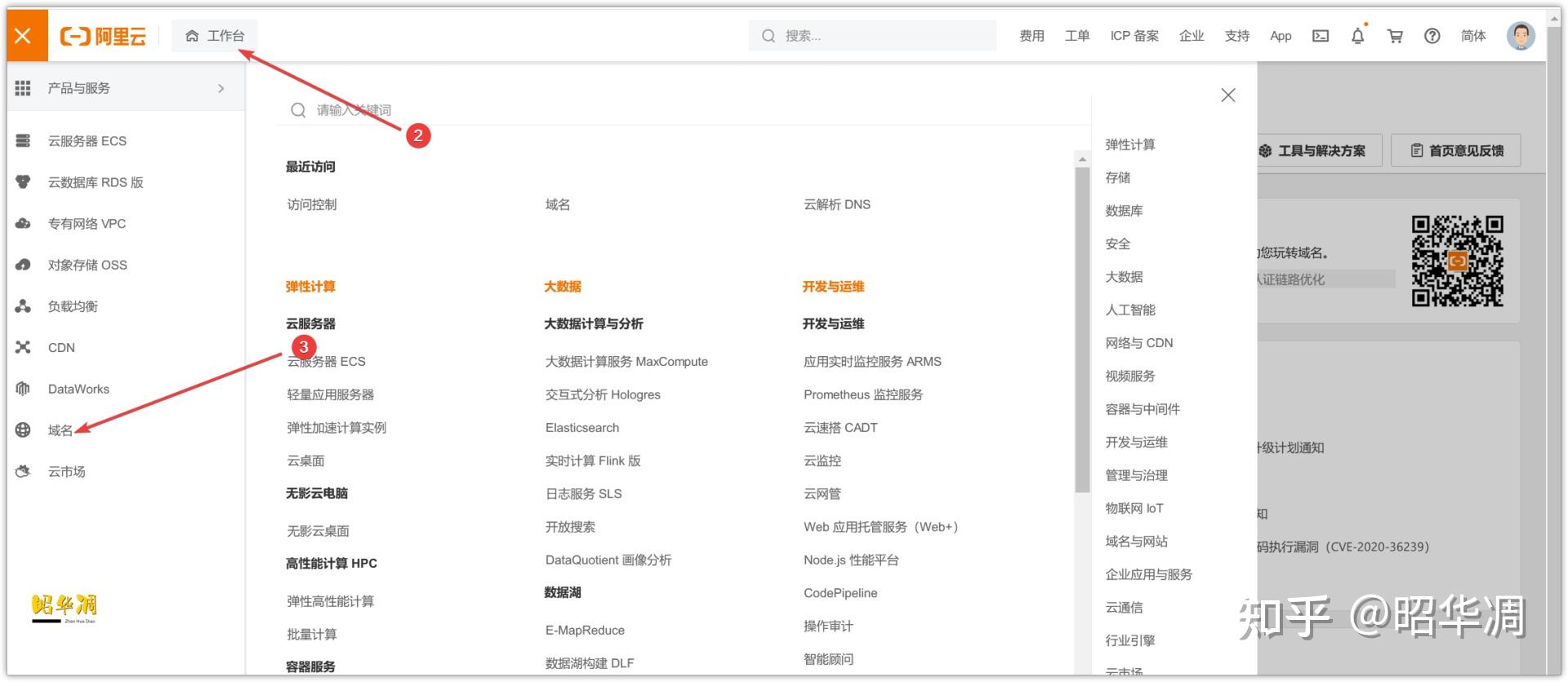Open 云服务器 ECS in left sidebar
The width and height of the screenshot is (1568, 682).
(87, 141)
